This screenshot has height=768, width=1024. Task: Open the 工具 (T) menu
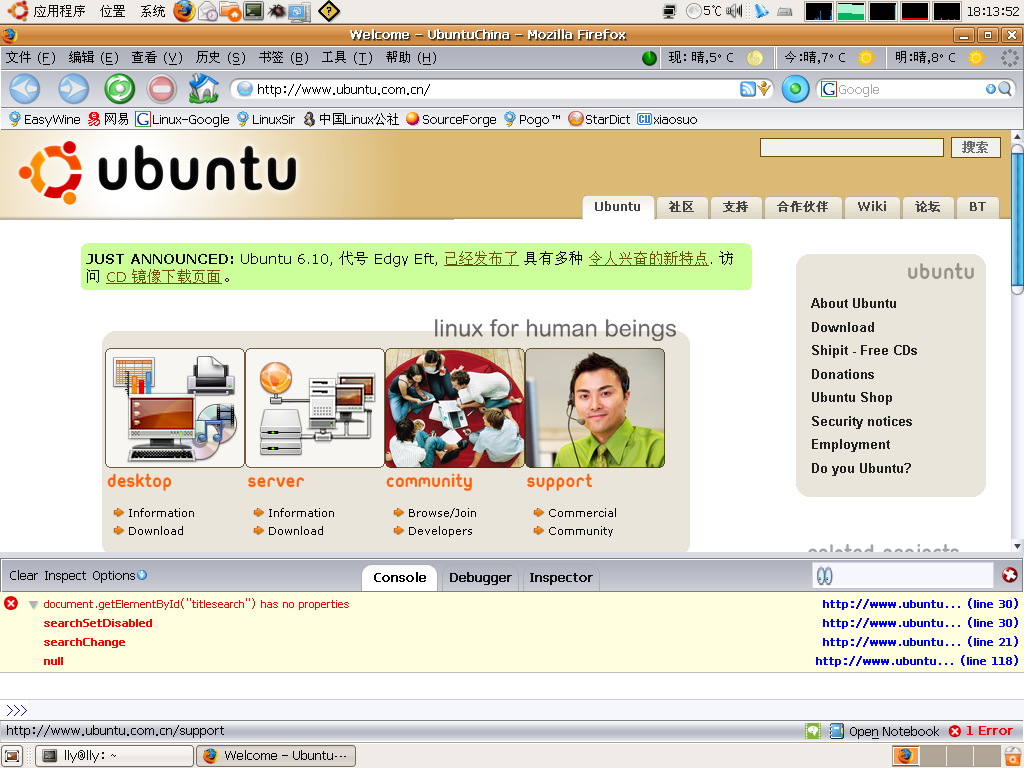[x=347, y=58]
